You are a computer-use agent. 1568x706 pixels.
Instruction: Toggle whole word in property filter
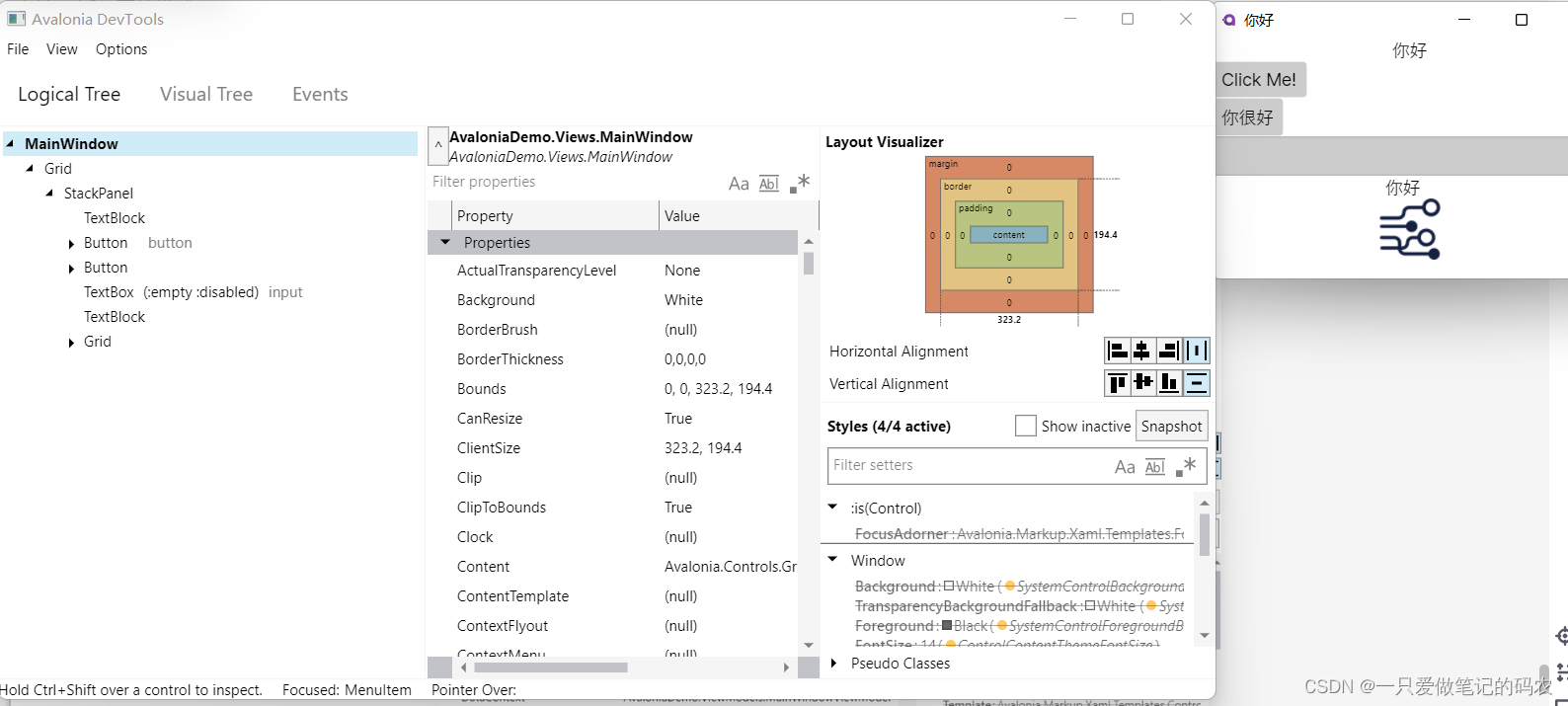pyautogui.click(x=769, y=184)
